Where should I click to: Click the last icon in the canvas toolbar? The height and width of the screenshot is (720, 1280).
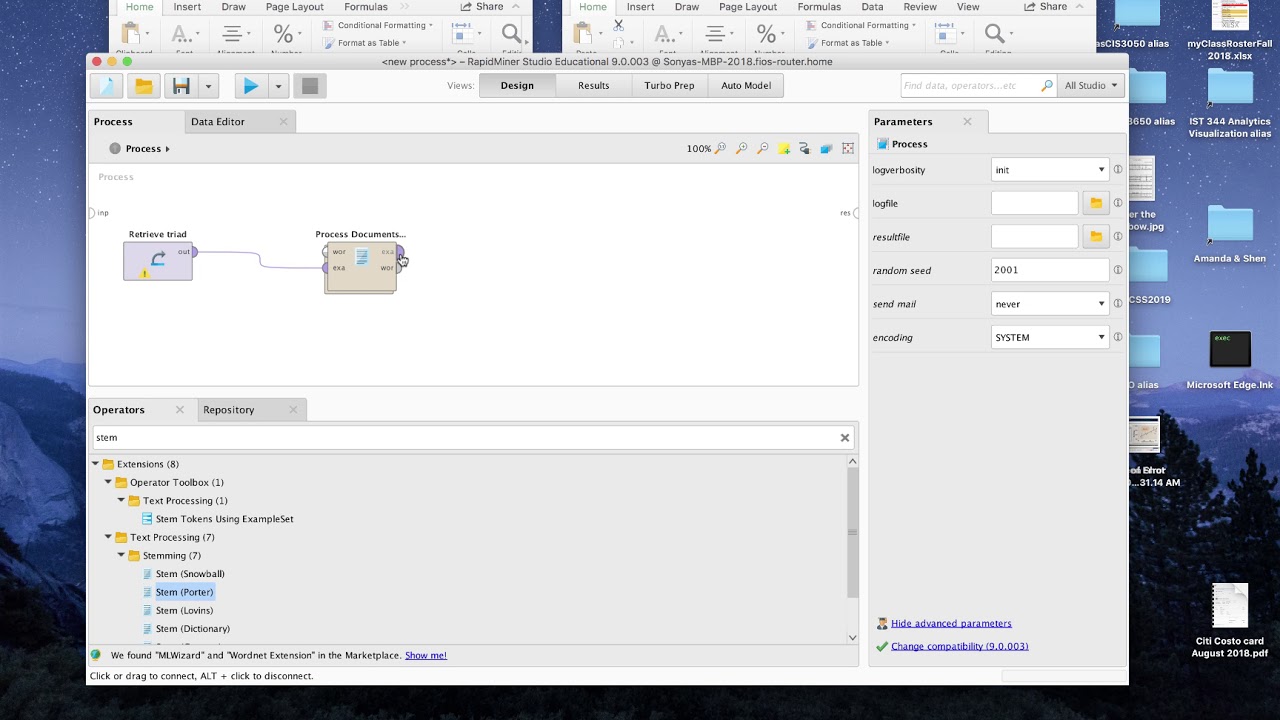[848, 149]
